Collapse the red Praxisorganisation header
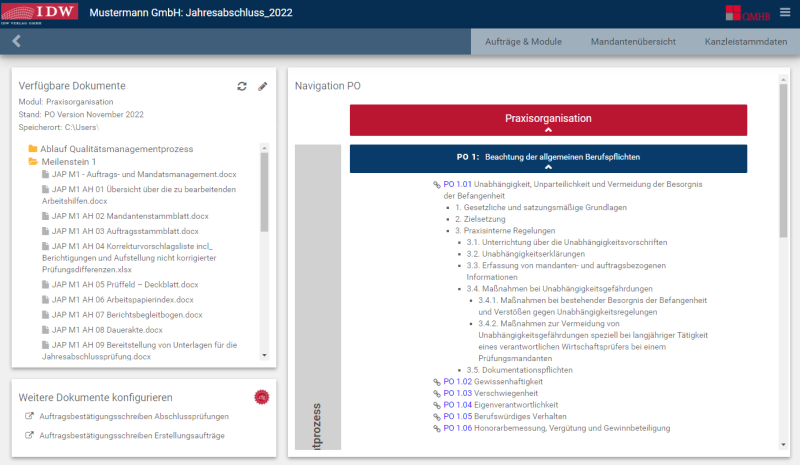Screen dimensions: 800x465 [548, 120]
